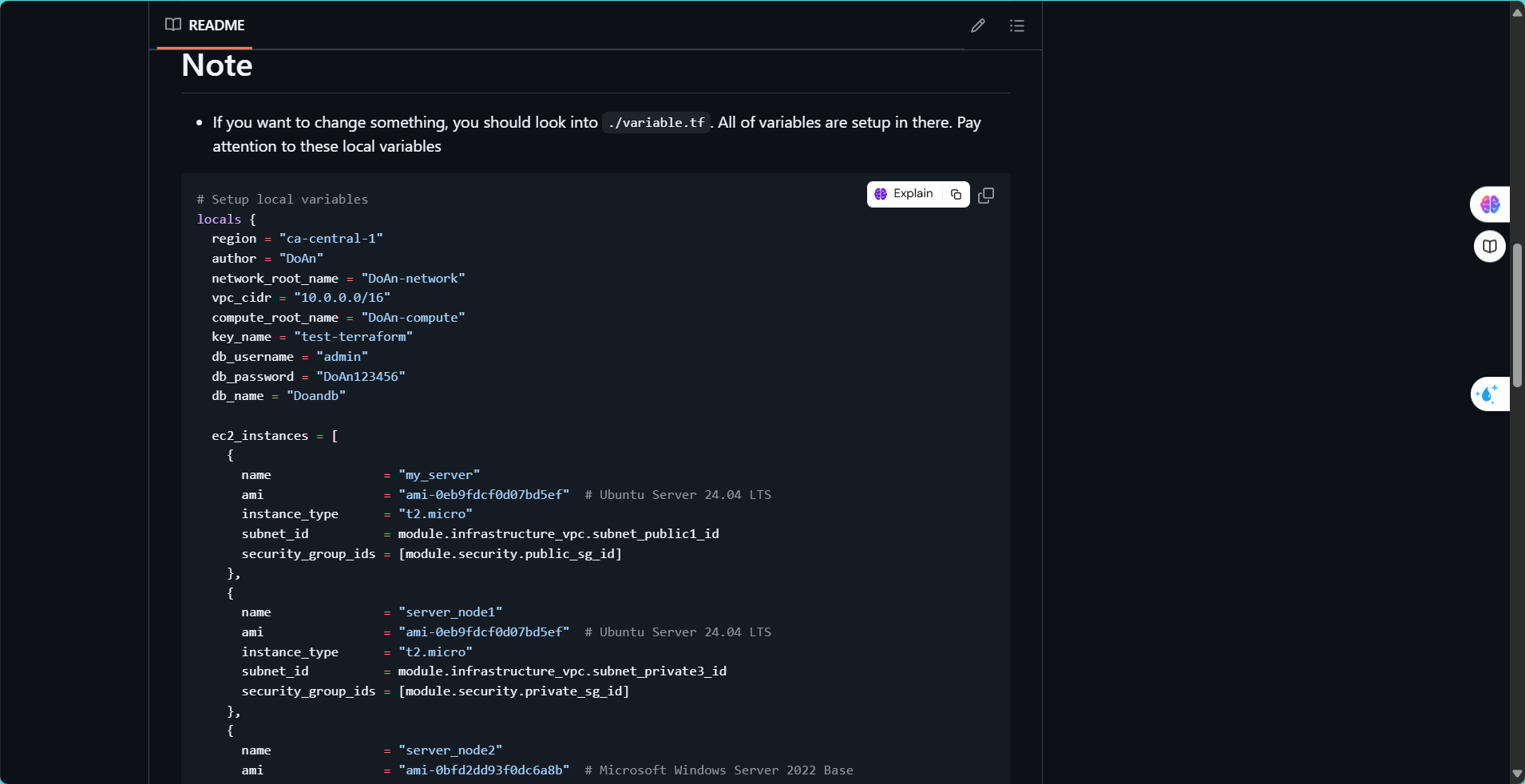Click the blue droplet sparkle floating icon
Image resolution: width=1525 pixels, height=784 pixels.
click(1490, 394)
